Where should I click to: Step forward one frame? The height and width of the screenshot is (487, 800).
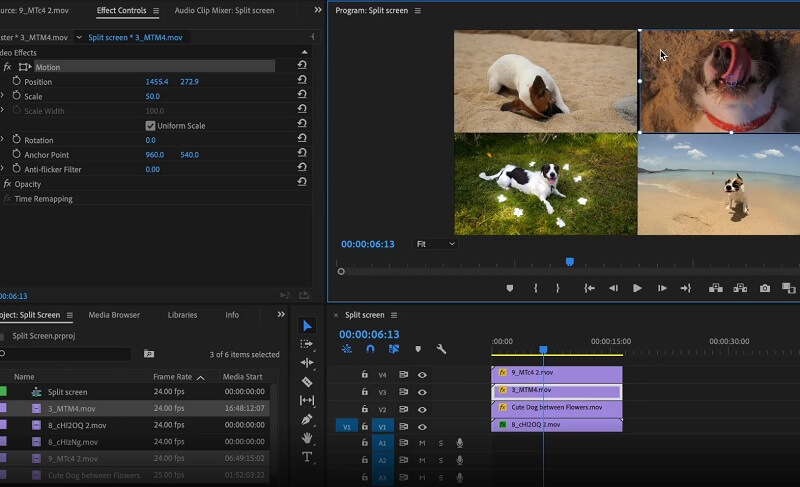pyautogui.click(x=662, y=288)
